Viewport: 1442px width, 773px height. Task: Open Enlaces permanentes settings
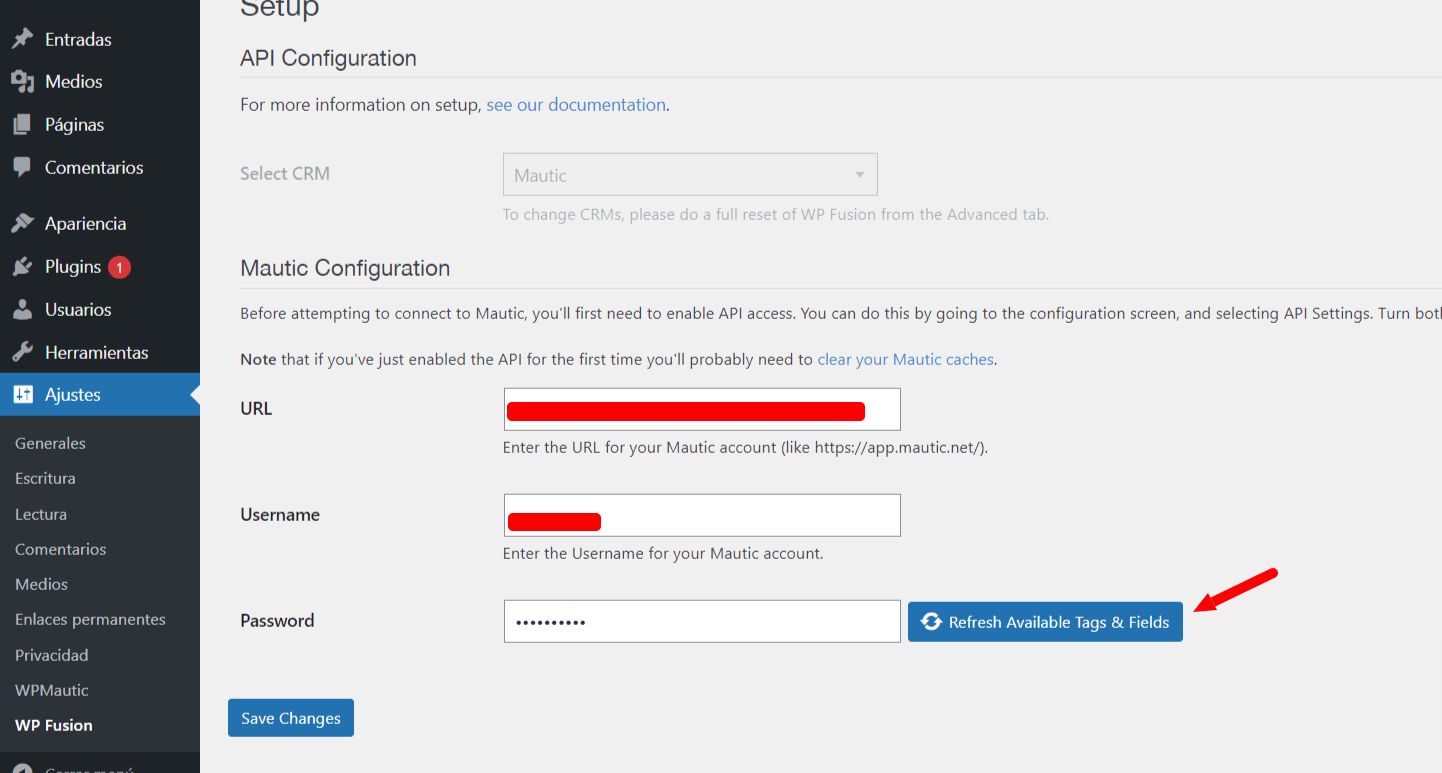click(x=90, y=619)
